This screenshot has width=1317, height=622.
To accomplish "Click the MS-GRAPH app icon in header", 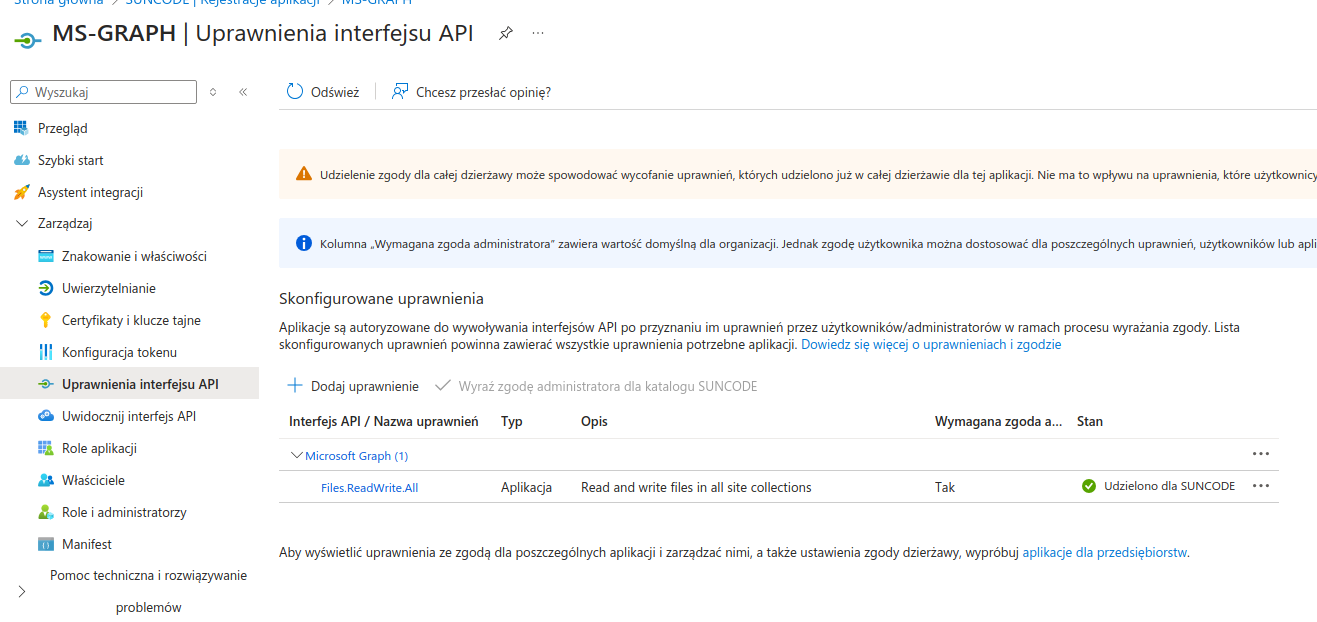I will tap(27, 39).
